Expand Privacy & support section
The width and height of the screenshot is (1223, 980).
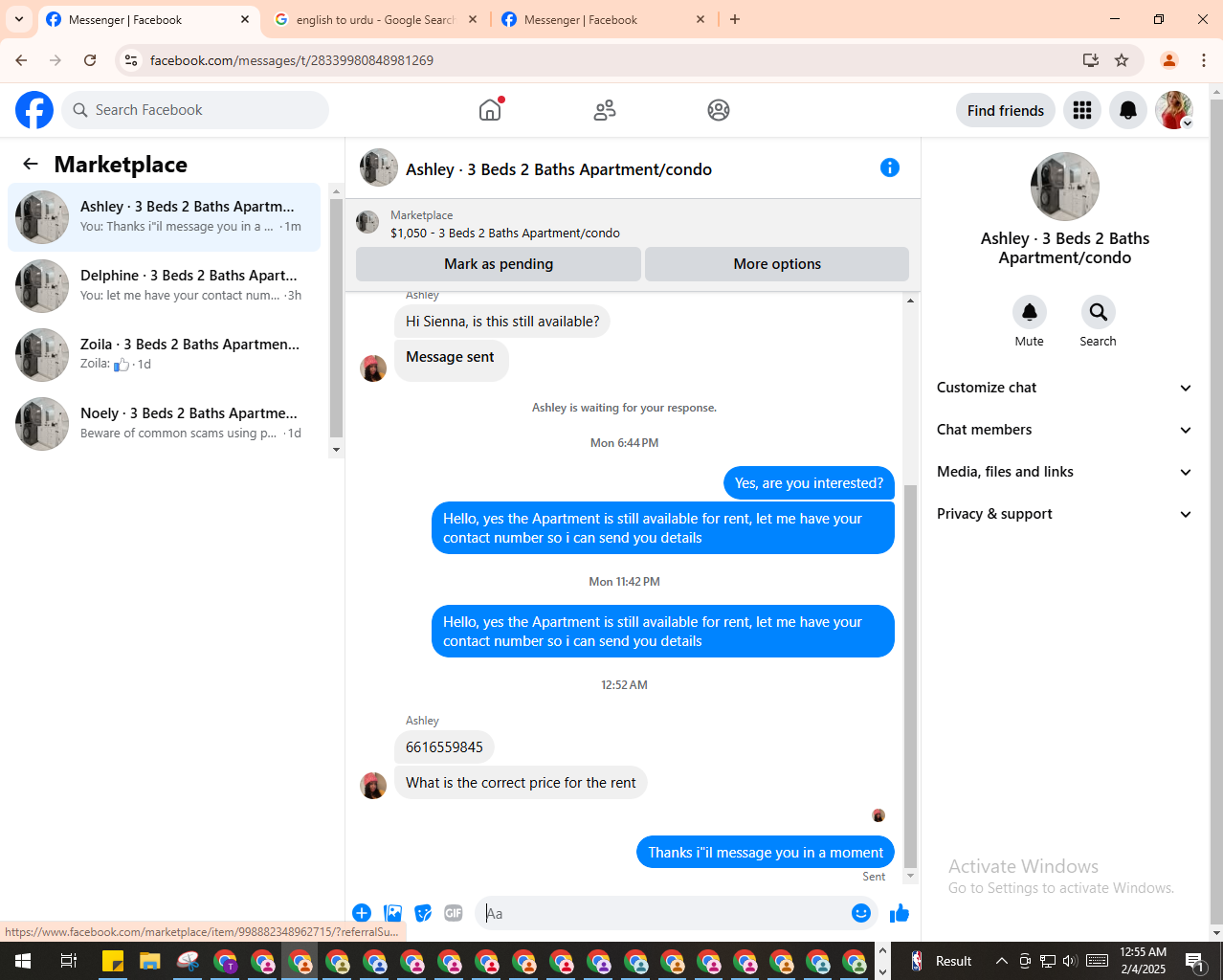(1065, 514)
